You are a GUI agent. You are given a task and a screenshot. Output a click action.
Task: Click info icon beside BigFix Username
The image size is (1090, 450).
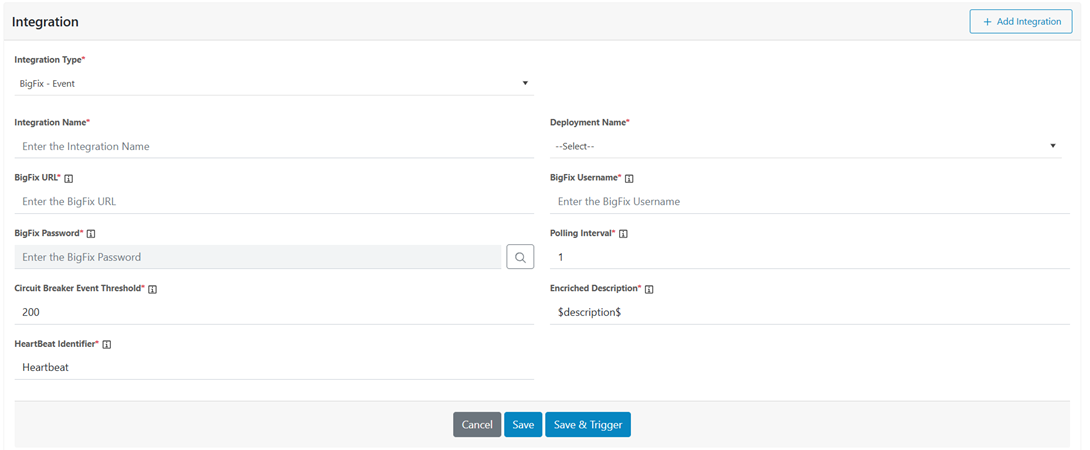coord(629,178)
